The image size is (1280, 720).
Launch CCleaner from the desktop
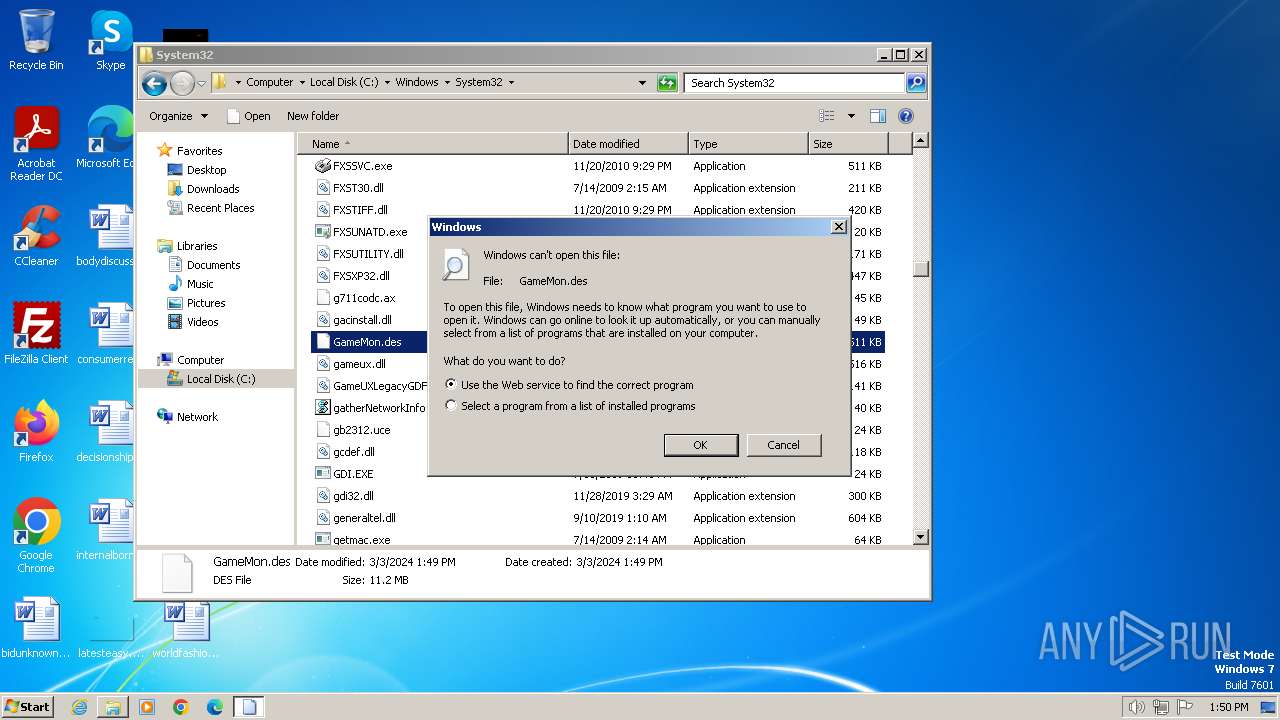tap(36, 236)
